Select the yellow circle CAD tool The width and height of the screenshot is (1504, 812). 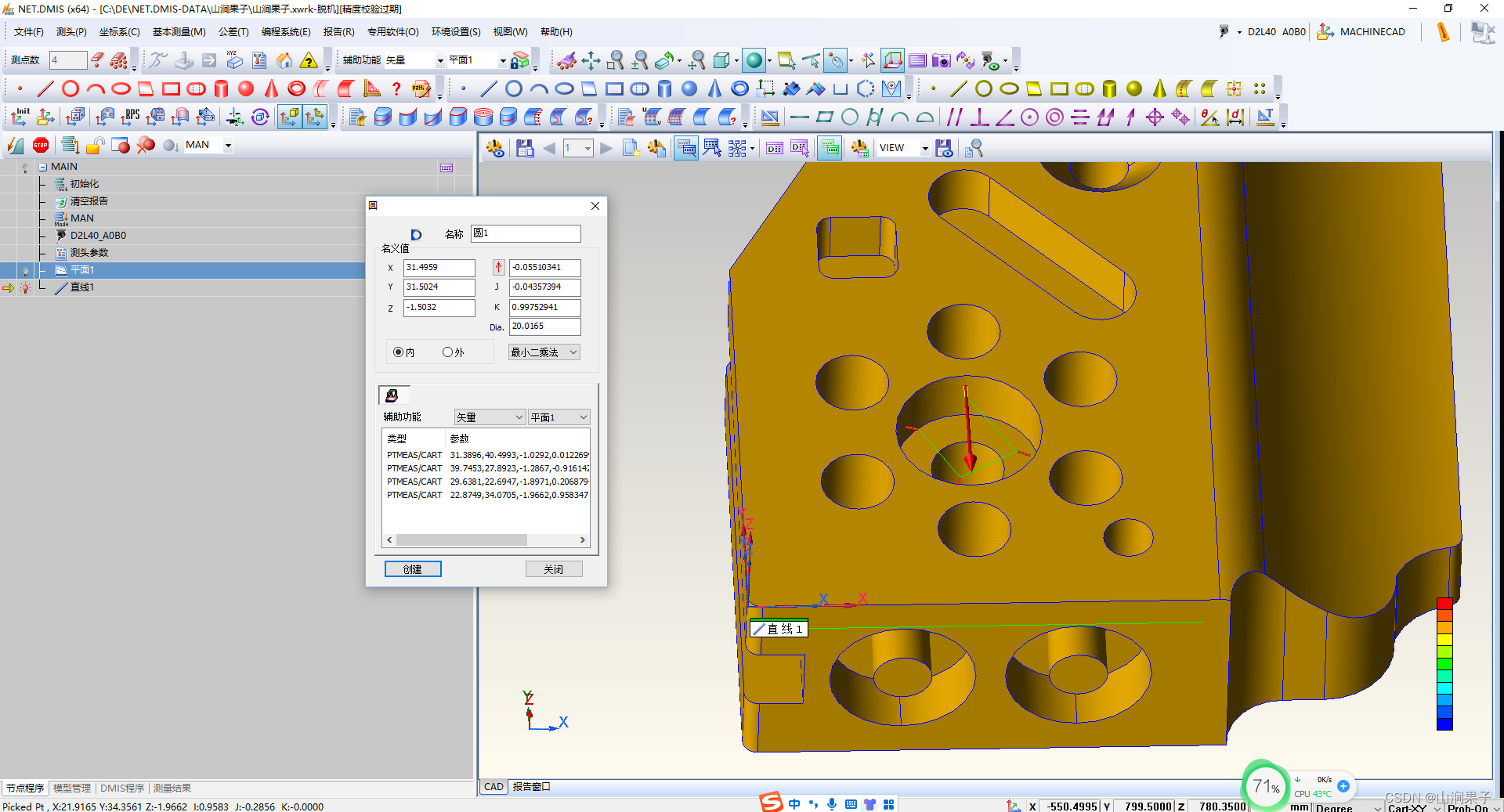(x=984, y=88)
